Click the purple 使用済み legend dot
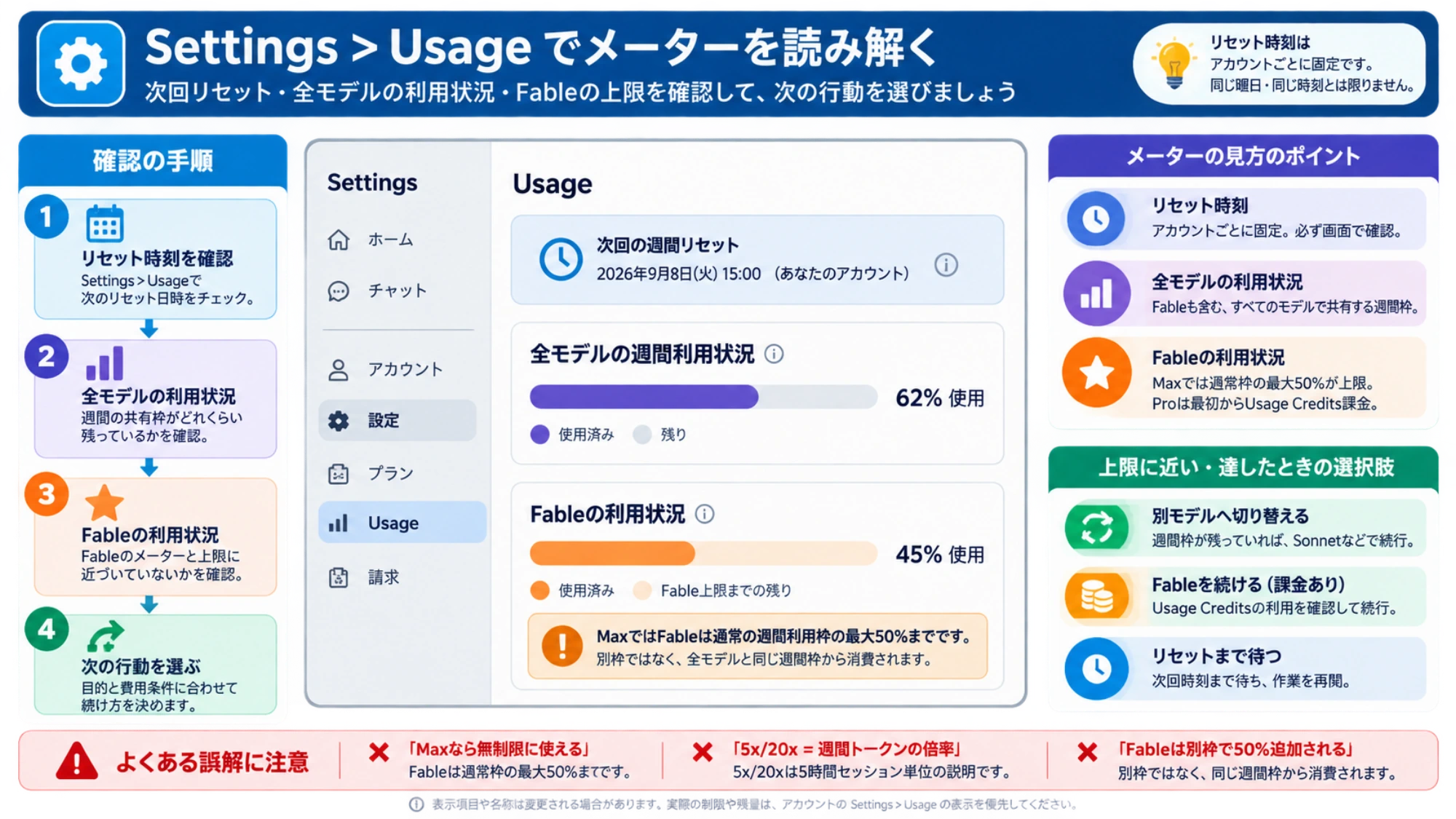The width and height of the screenshot is (1456, 819). pyautogui.click(x=539, y=435)
